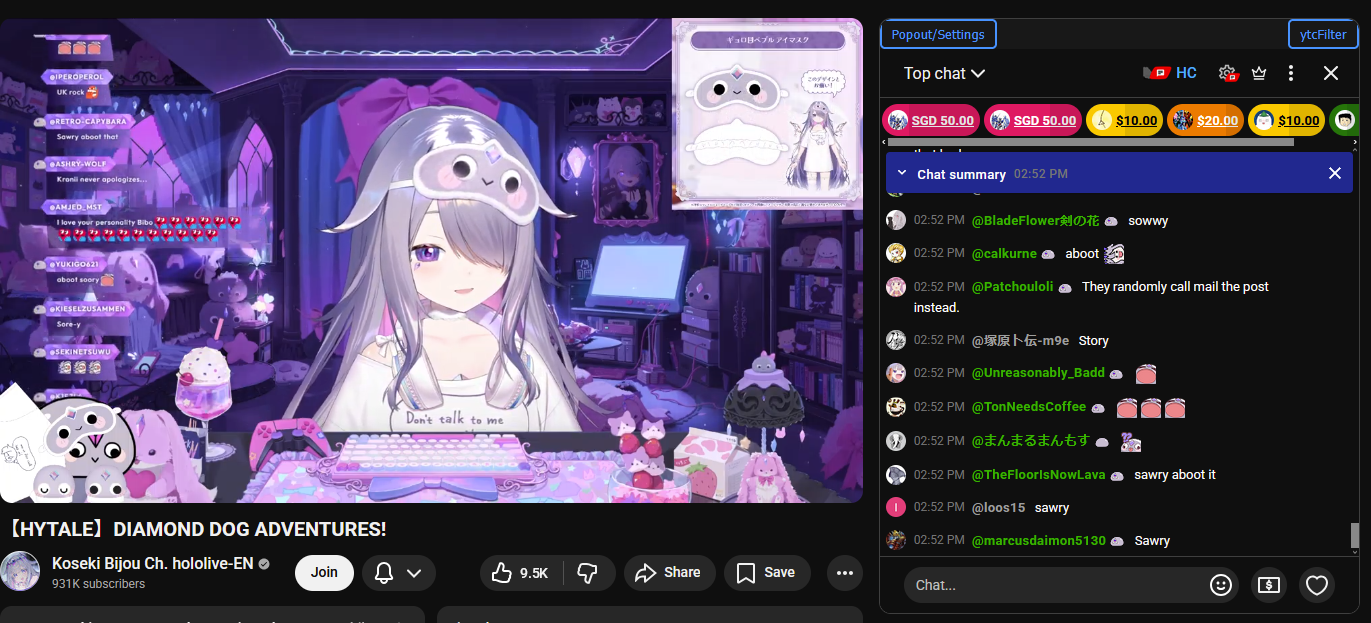Open the video more actions ellipsis button
Viewport: 1371px width, 623px height.
tap(845, 573)
